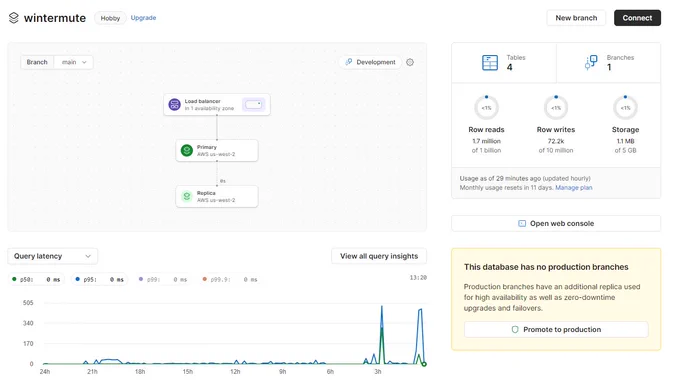Toggle the Load balancer switch

pyautogui.click(x=253, y=104)
